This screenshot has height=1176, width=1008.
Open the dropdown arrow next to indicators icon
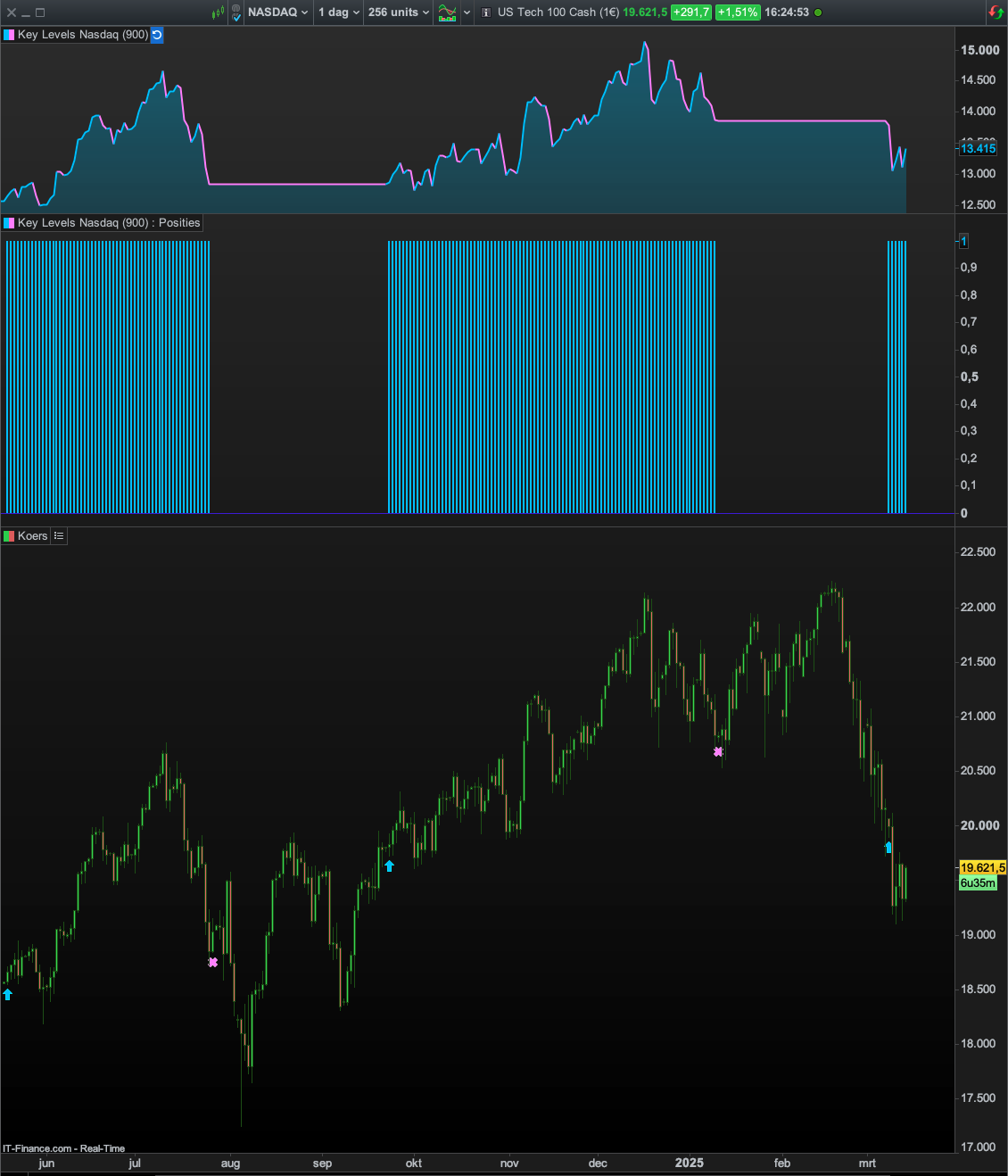pos(467,12)
